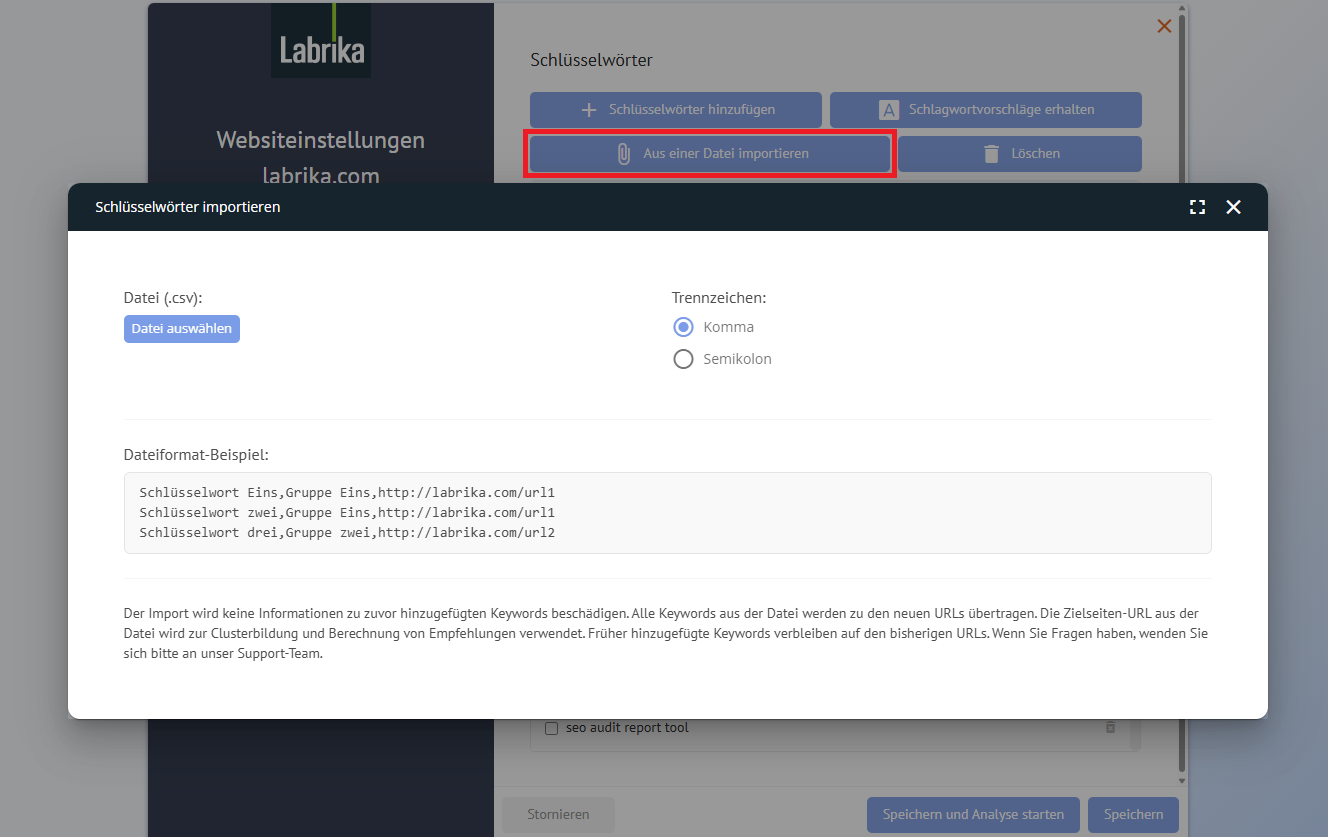Viewport: 1328px width, 837px height.
Task: Click the first line of the file format example
Action: (x=347, y=493)
